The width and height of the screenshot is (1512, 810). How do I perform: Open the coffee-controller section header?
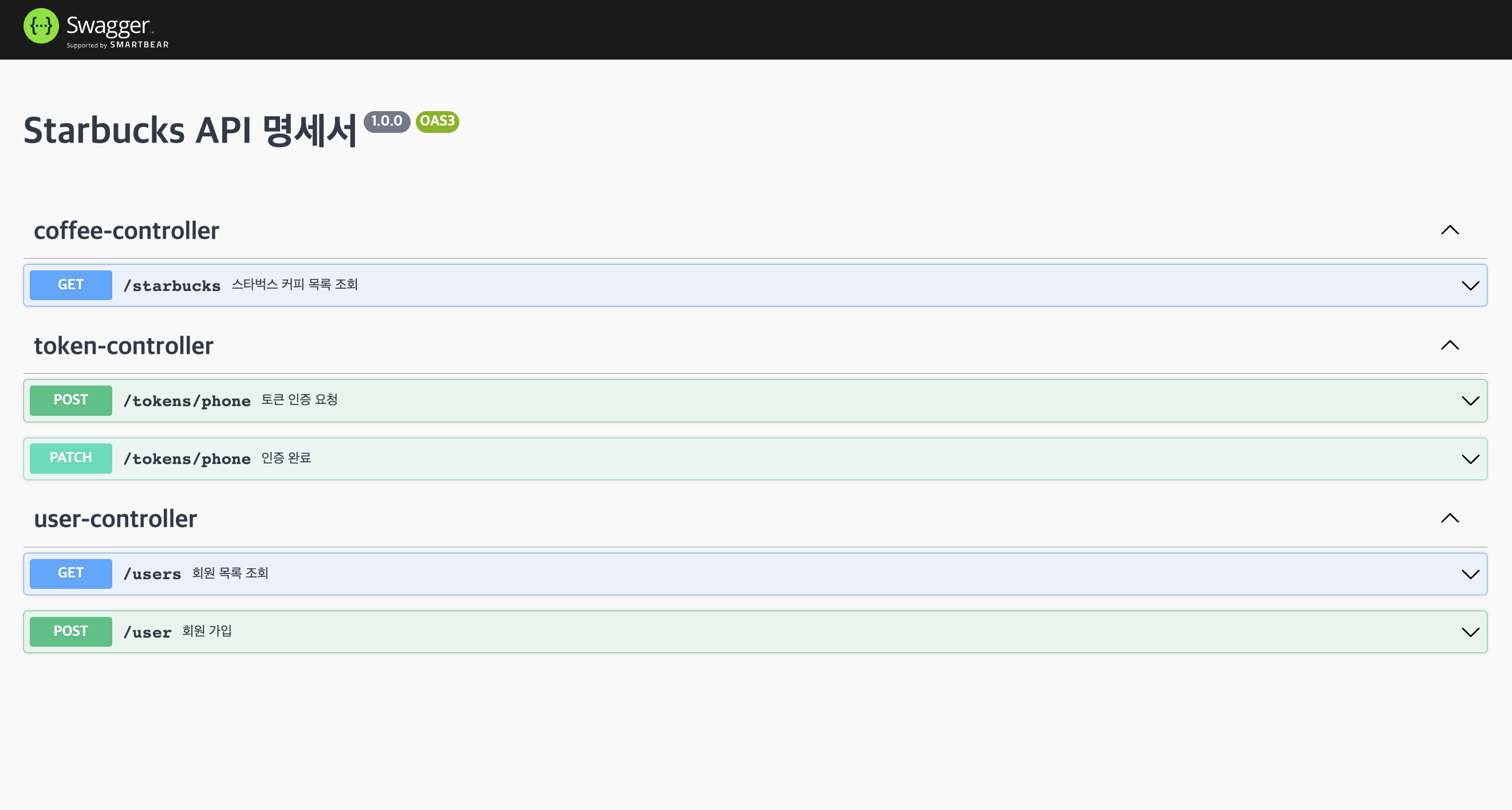click(127, 230)
